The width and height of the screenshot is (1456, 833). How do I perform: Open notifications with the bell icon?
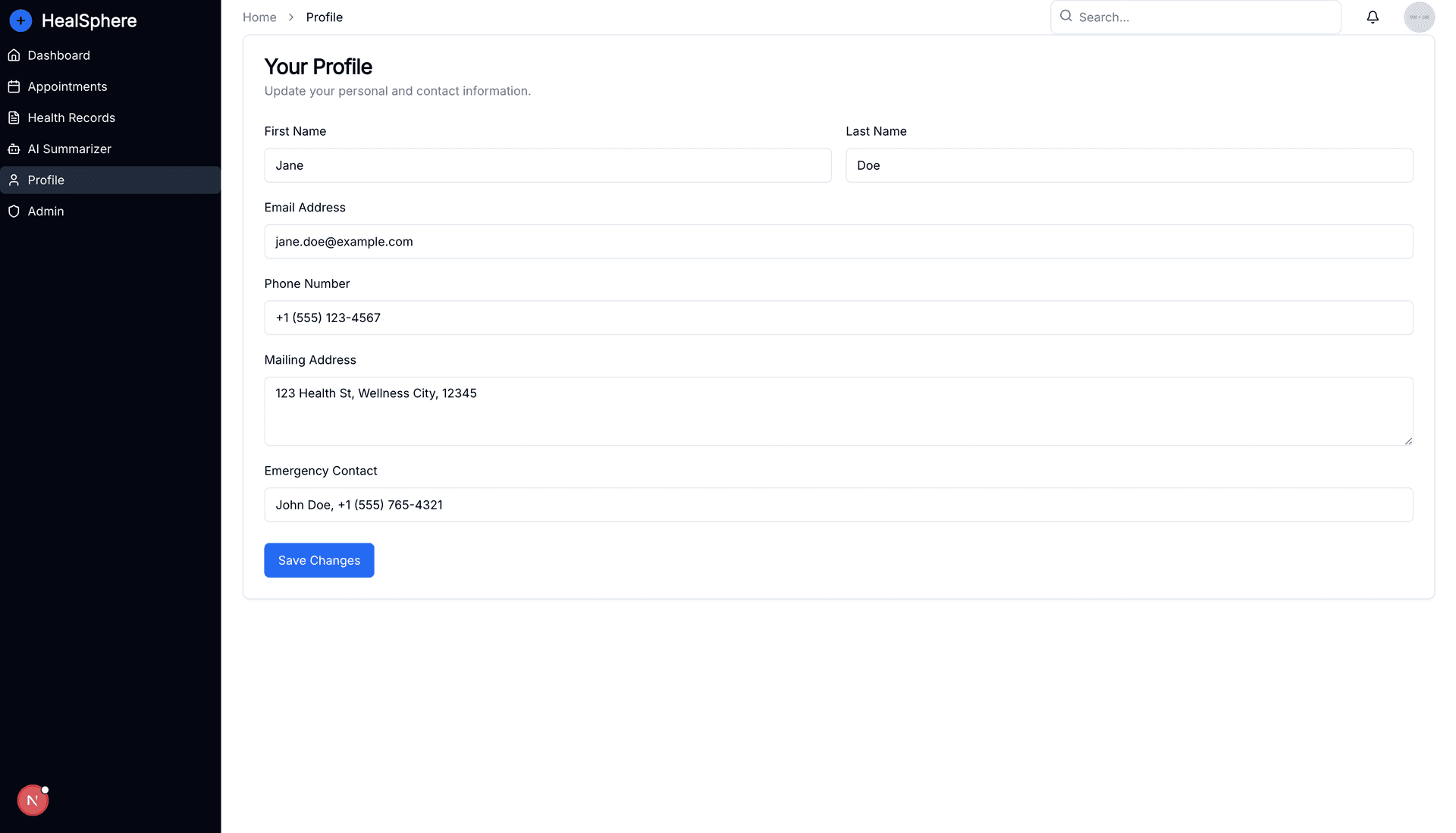[x=1373, y=17]
